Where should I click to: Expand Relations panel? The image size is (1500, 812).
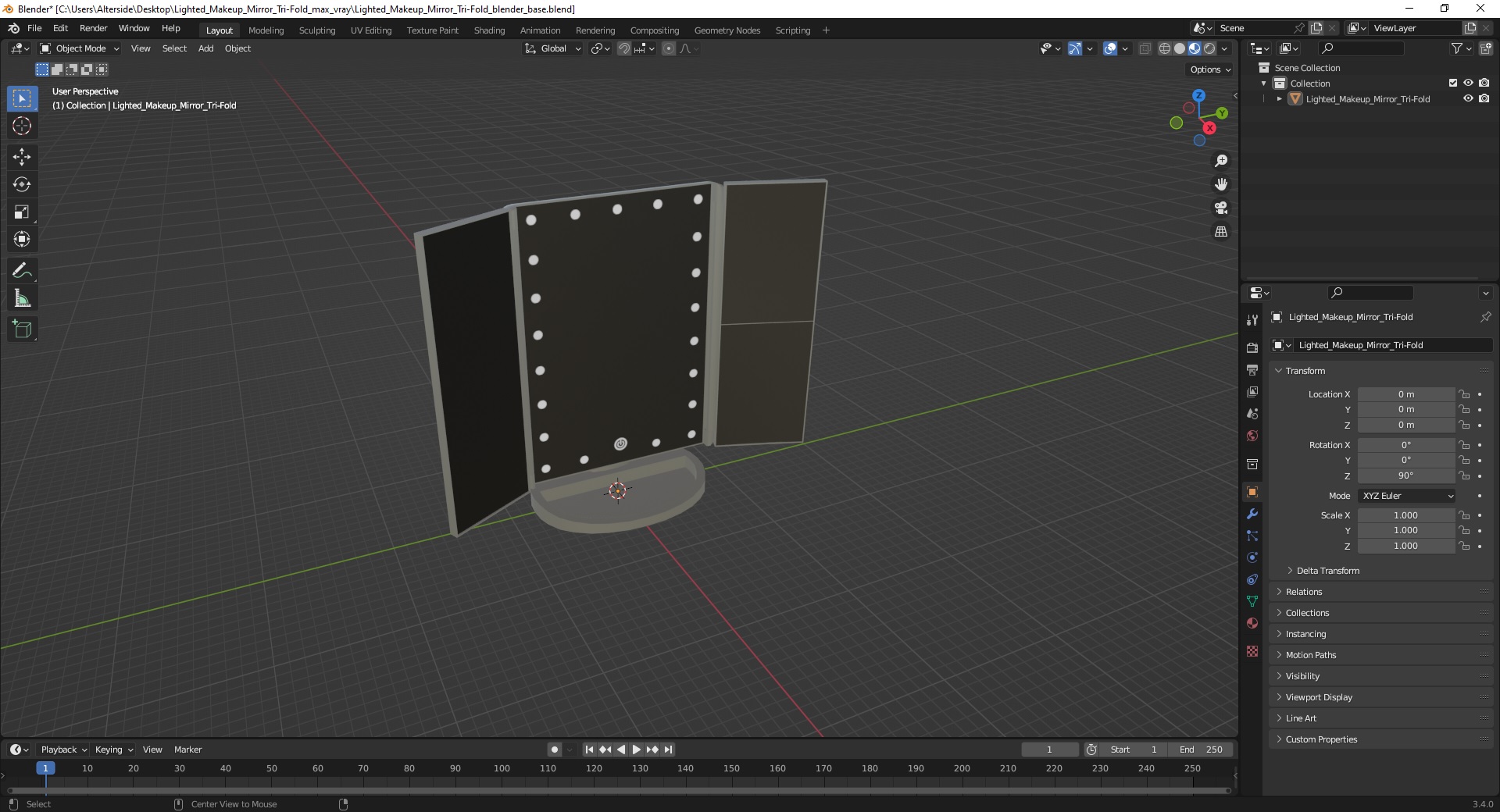[x=1303, y=592]
